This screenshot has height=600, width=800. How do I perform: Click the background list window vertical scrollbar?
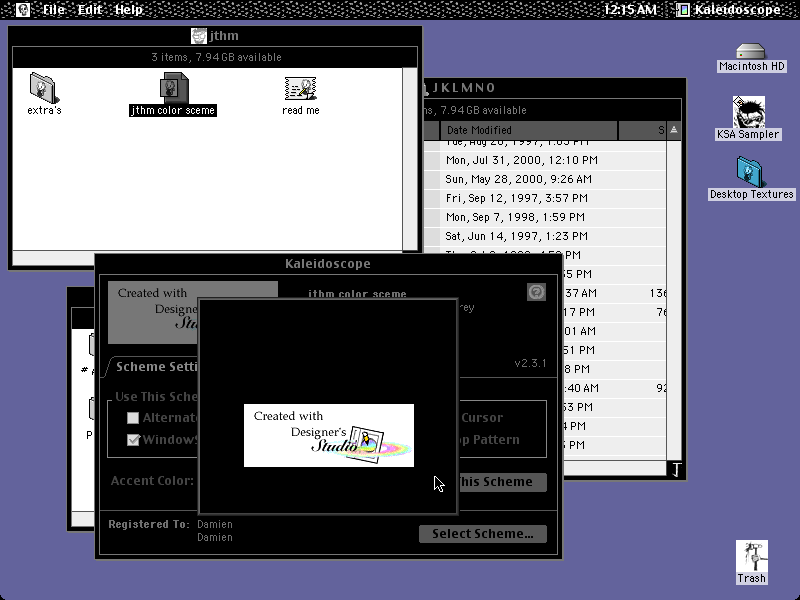click(673, 300)
